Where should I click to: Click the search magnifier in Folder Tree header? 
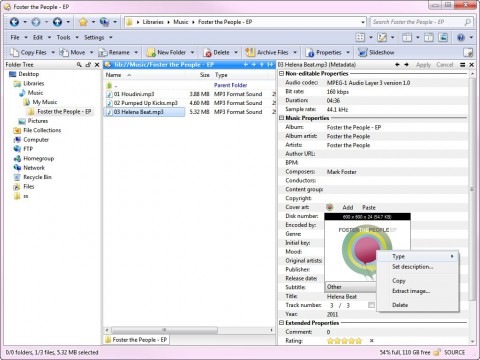79,65
